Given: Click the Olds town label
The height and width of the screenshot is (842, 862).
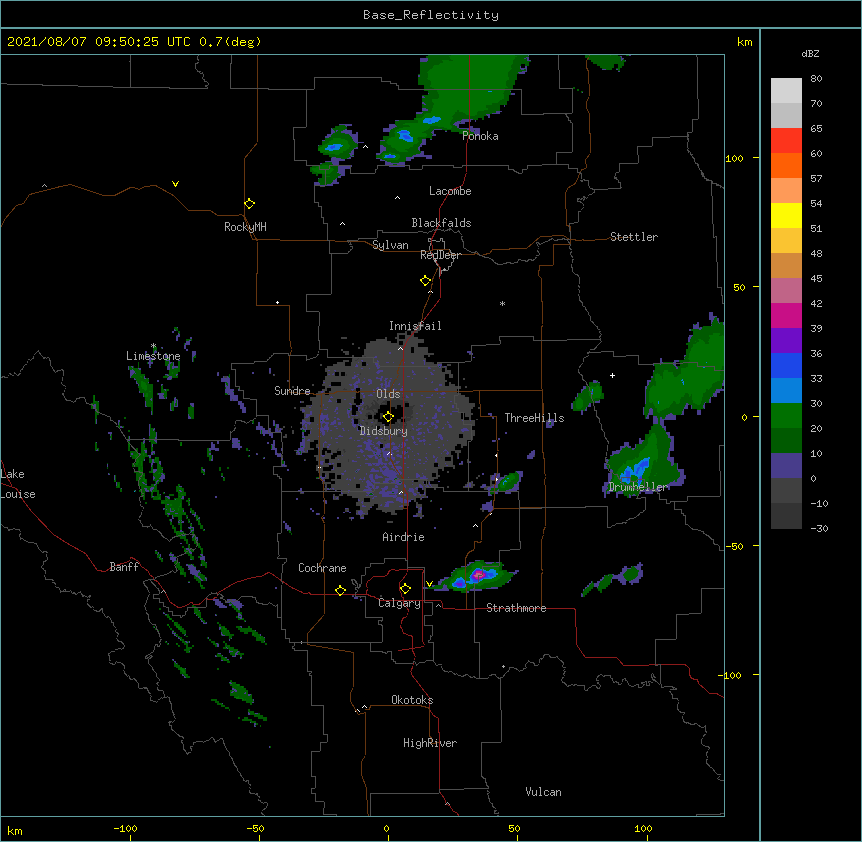Looking at the screenshot, I should pyautogui.click(x=388, y=394).
